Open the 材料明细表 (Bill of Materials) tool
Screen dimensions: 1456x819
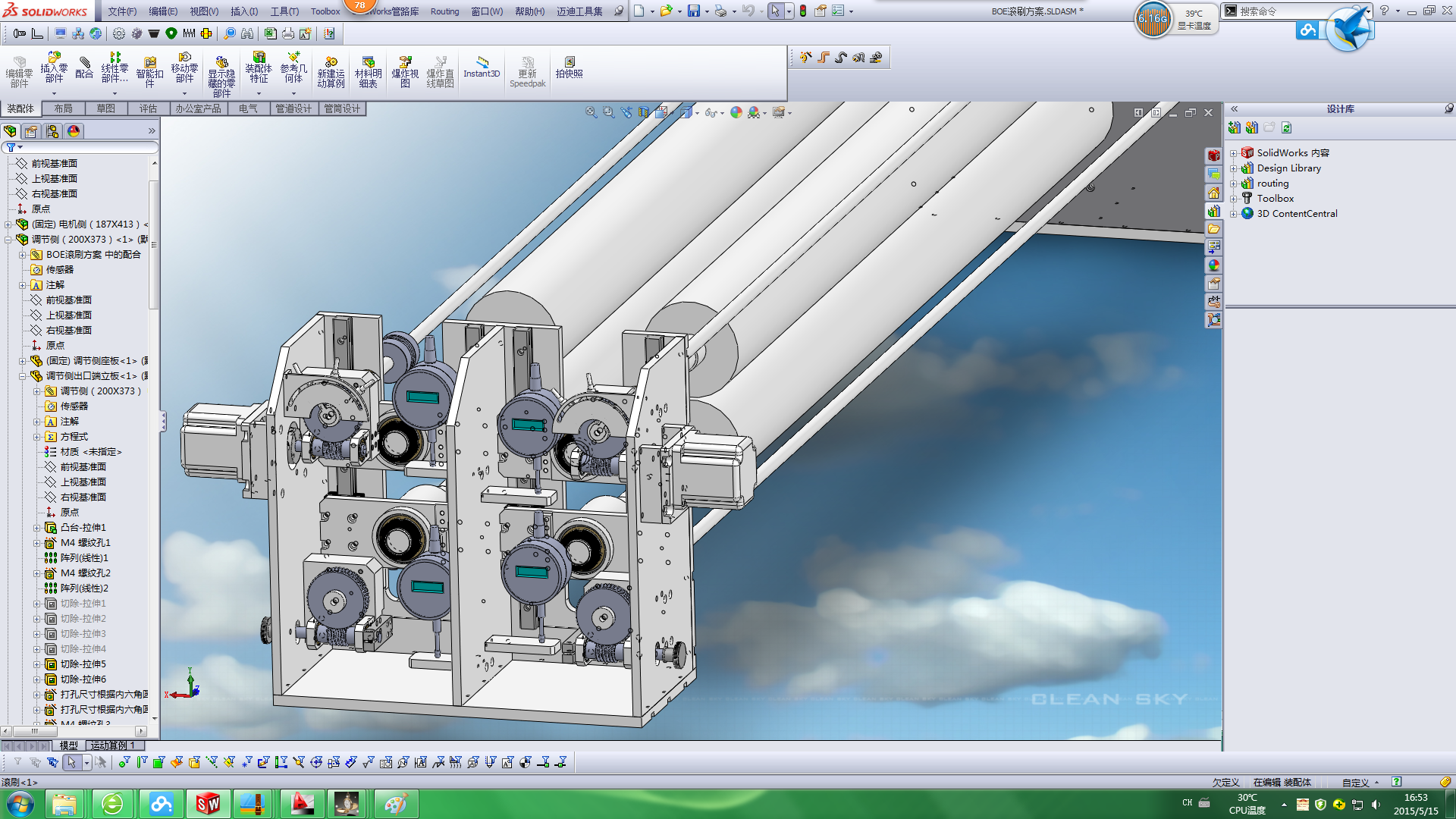[368, 72]
